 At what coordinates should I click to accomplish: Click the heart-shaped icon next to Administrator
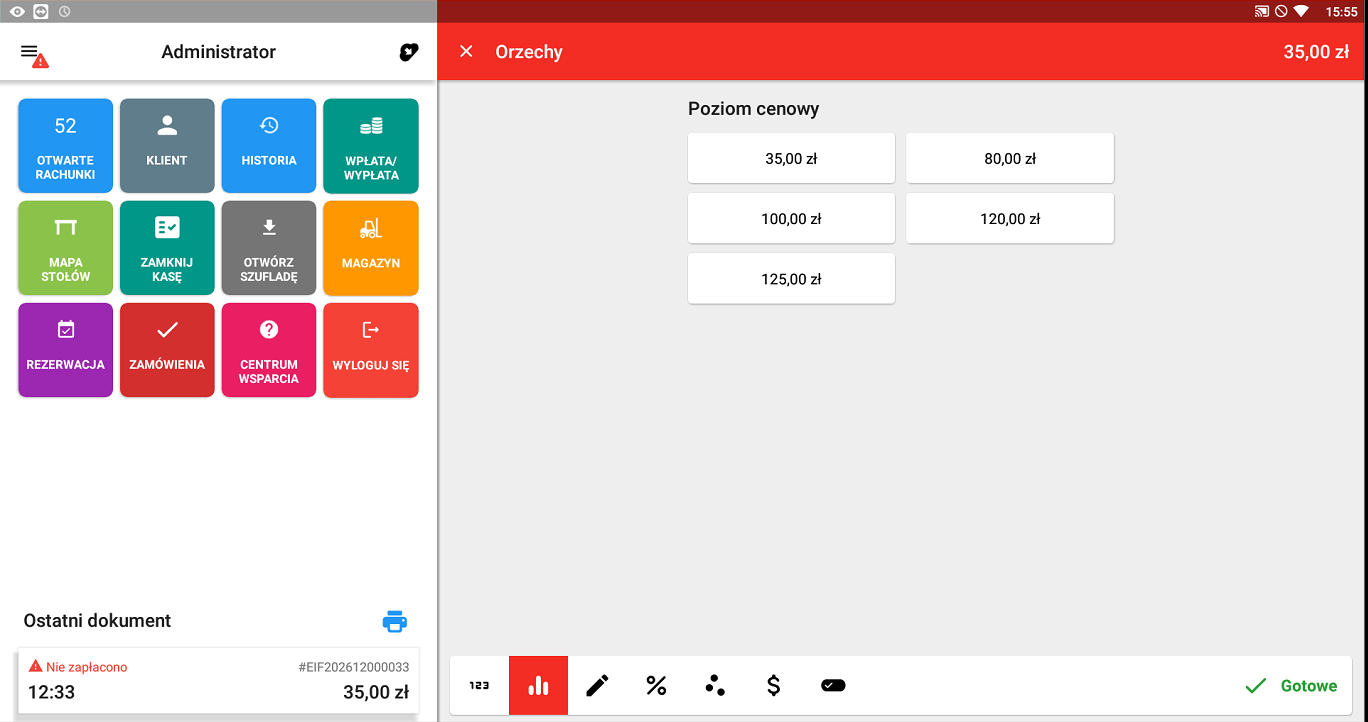pos(408,53)
